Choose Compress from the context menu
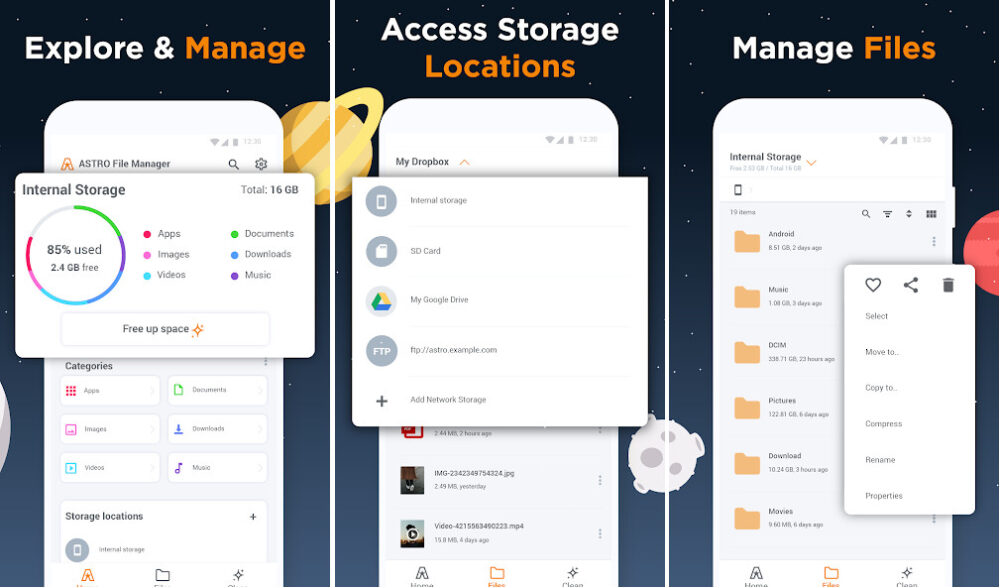 click(x=883, y=423)
